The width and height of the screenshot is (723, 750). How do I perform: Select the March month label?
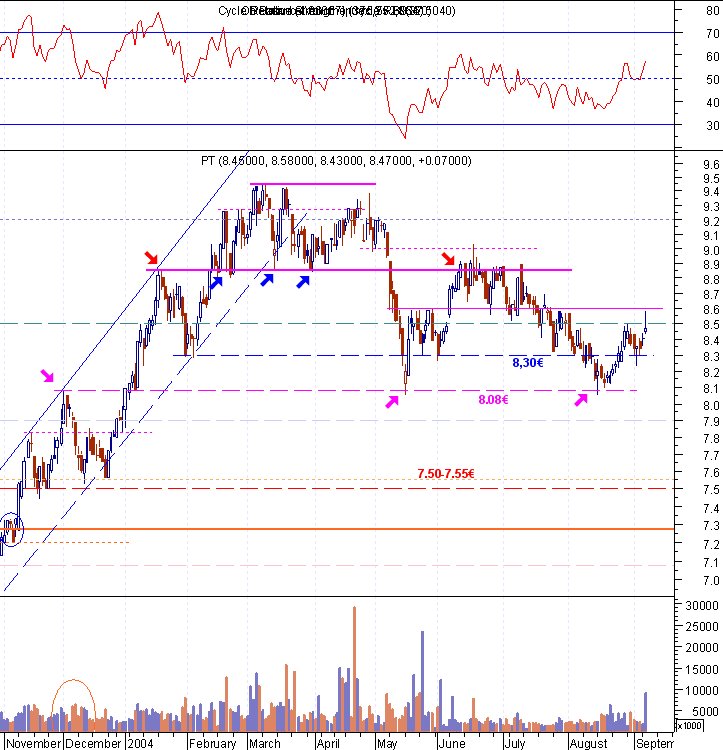(264, 743)
